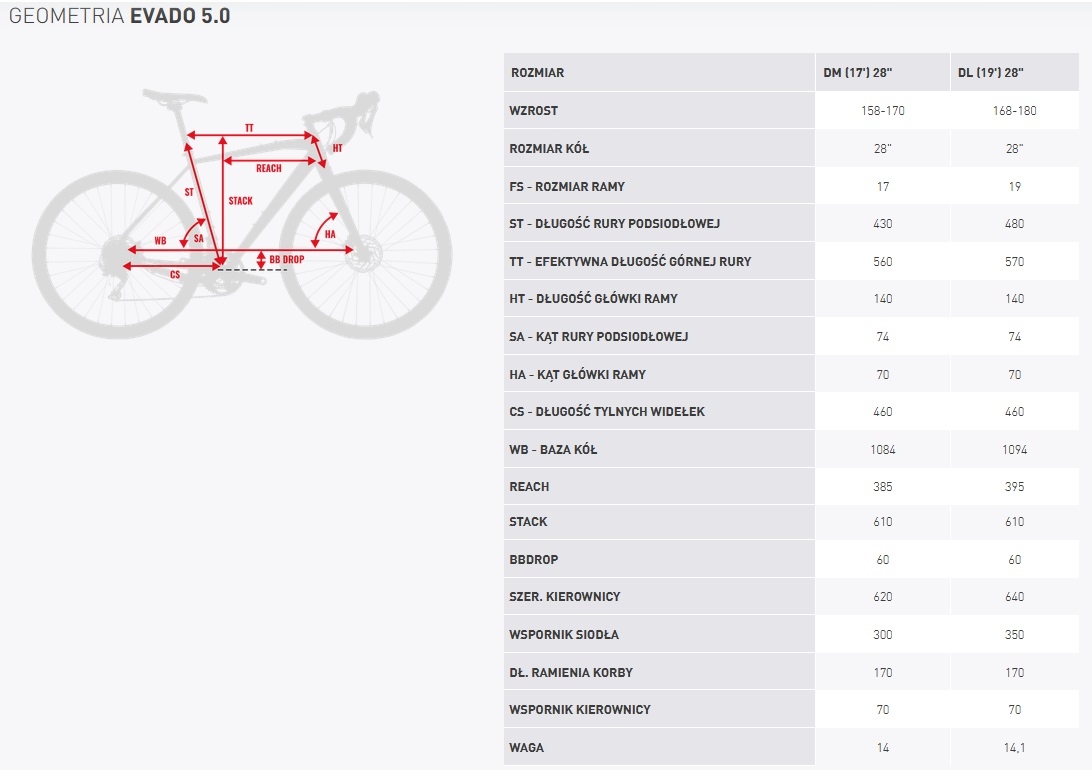Click the 1084 wheelbase value
Viewport: 1092px width, 770px height.
click(x=882, y=450)
